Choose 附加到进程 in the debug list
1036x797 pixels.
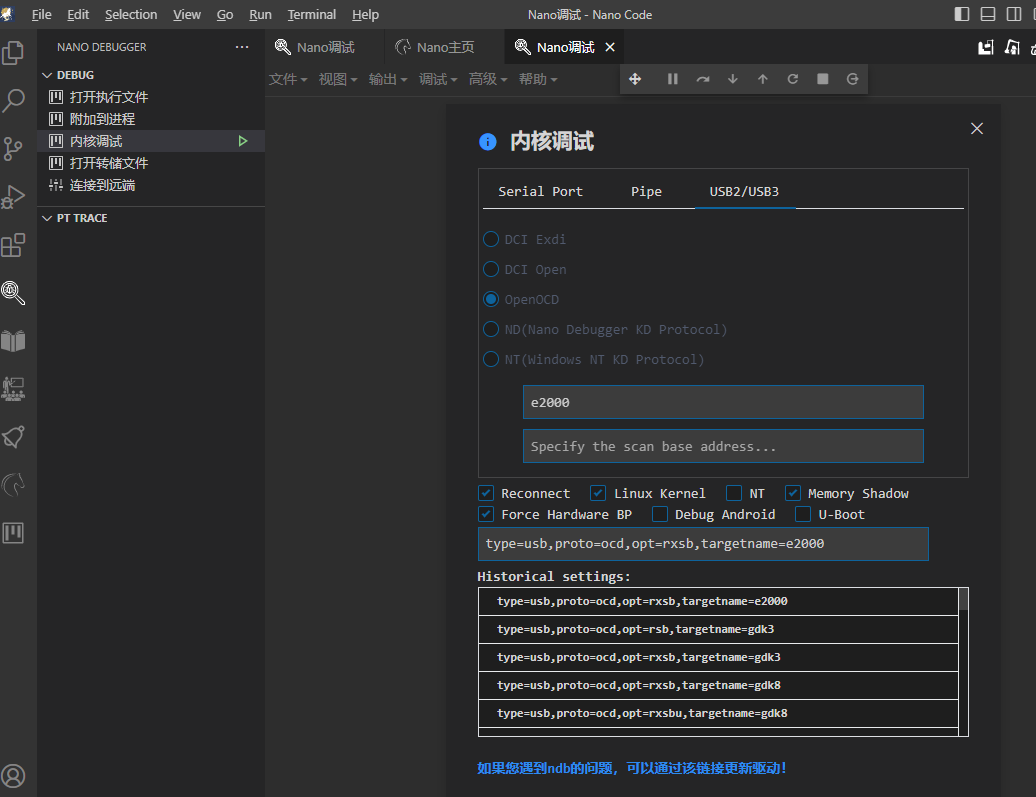[x=151, y=119]
